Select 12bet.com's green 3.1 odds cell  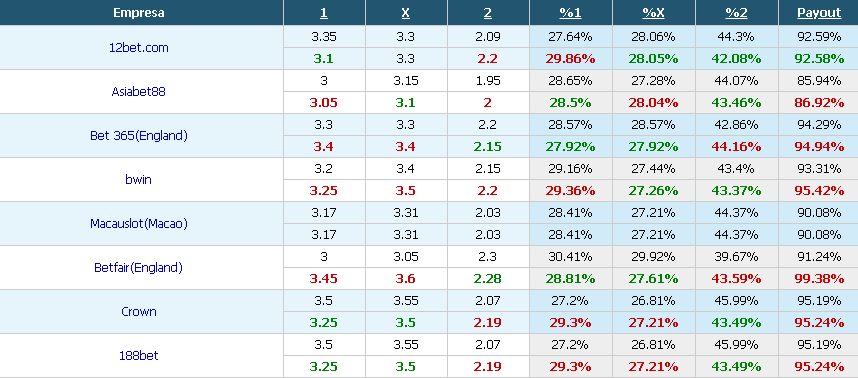click(323, 59)
